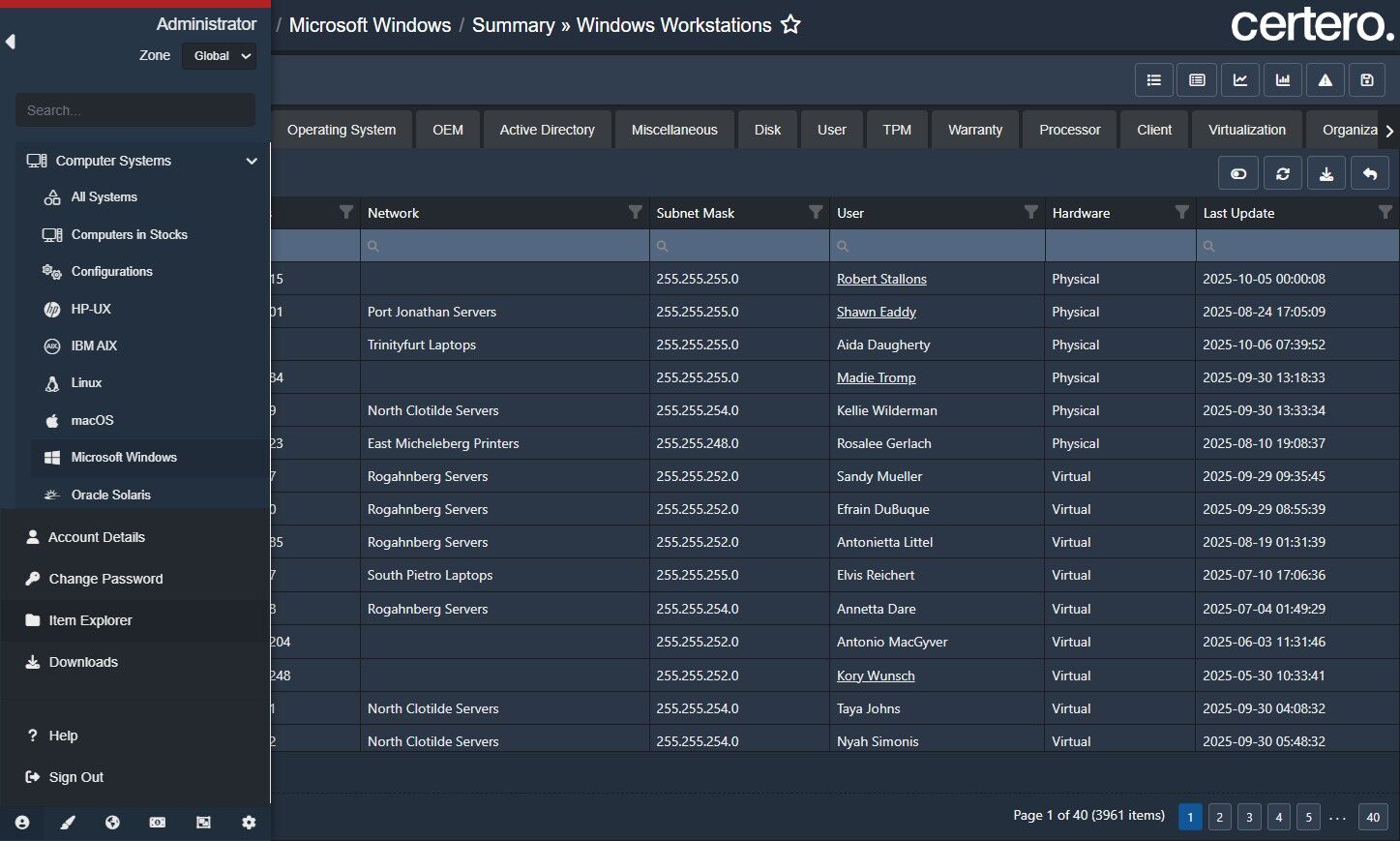Open the Zone dropdown showing Global
The width and height of the screenshot is (1400, 841).
[x=220, y=56]
